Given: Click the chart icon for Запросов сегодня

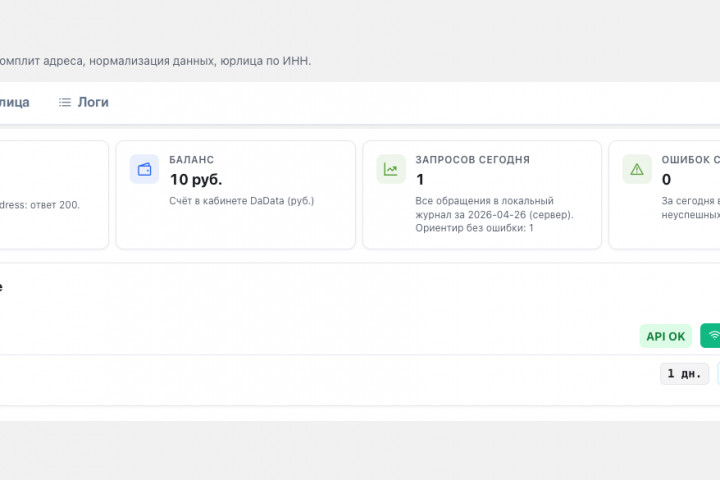Looking at the screenshot, I should [x=391, y=169].
